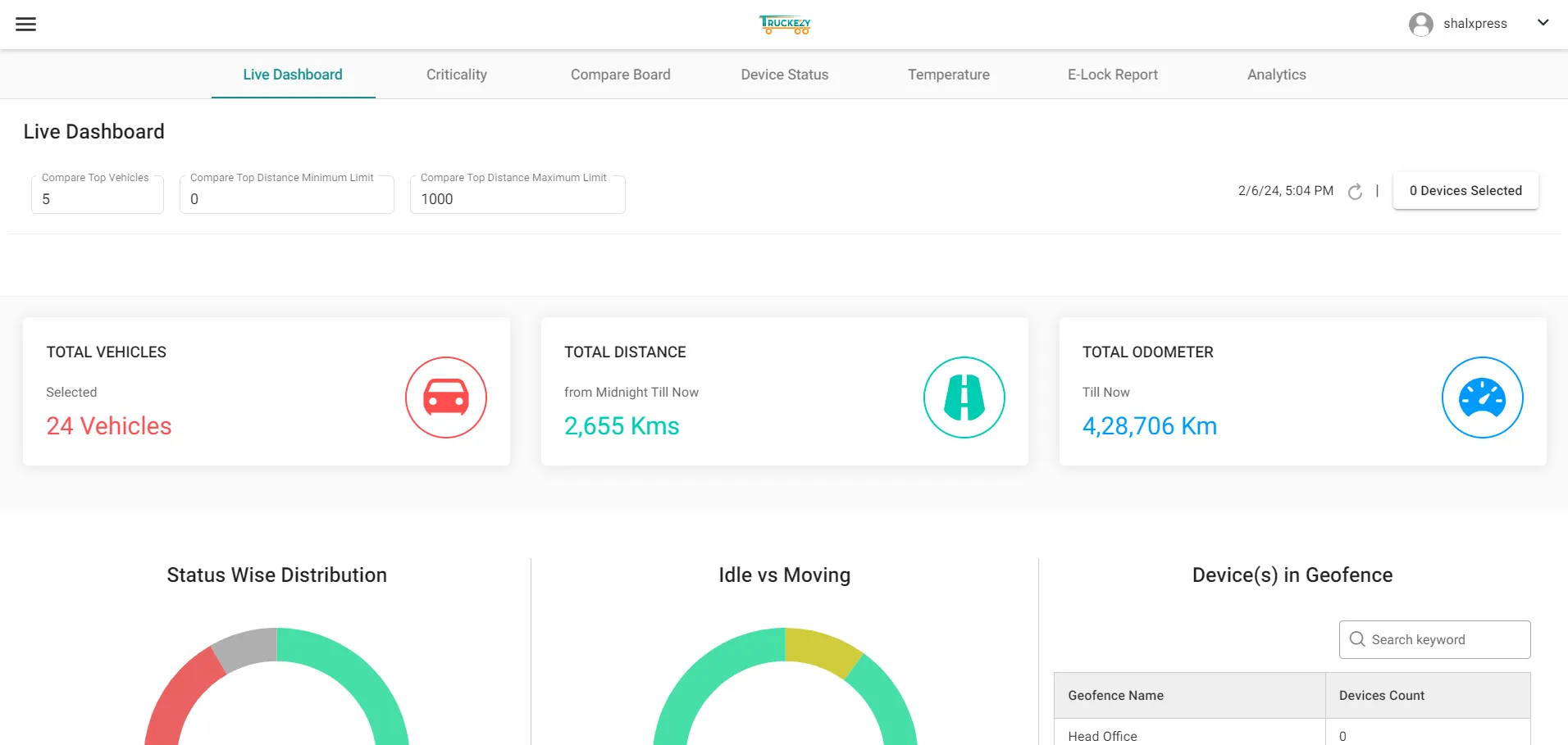The height and width of the screenshot is (745, 1568).
Task: Click the Idle vs Moving chart title
Action: click(785, 575)
